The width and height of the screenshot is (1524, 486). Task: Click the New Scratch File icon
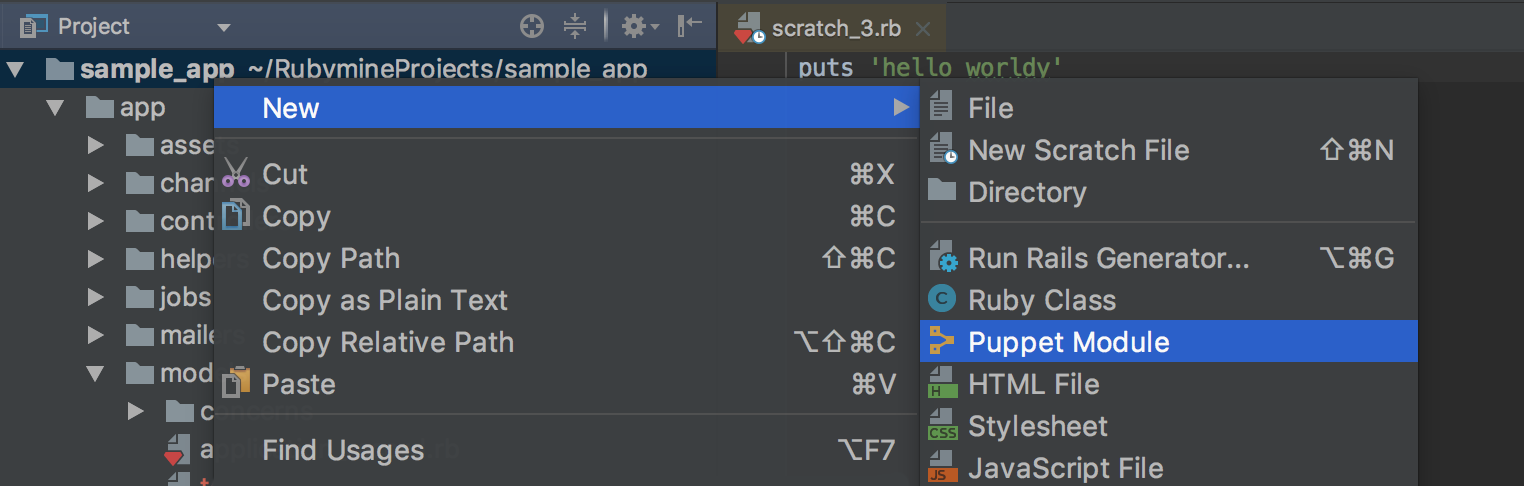click(943, 150)
